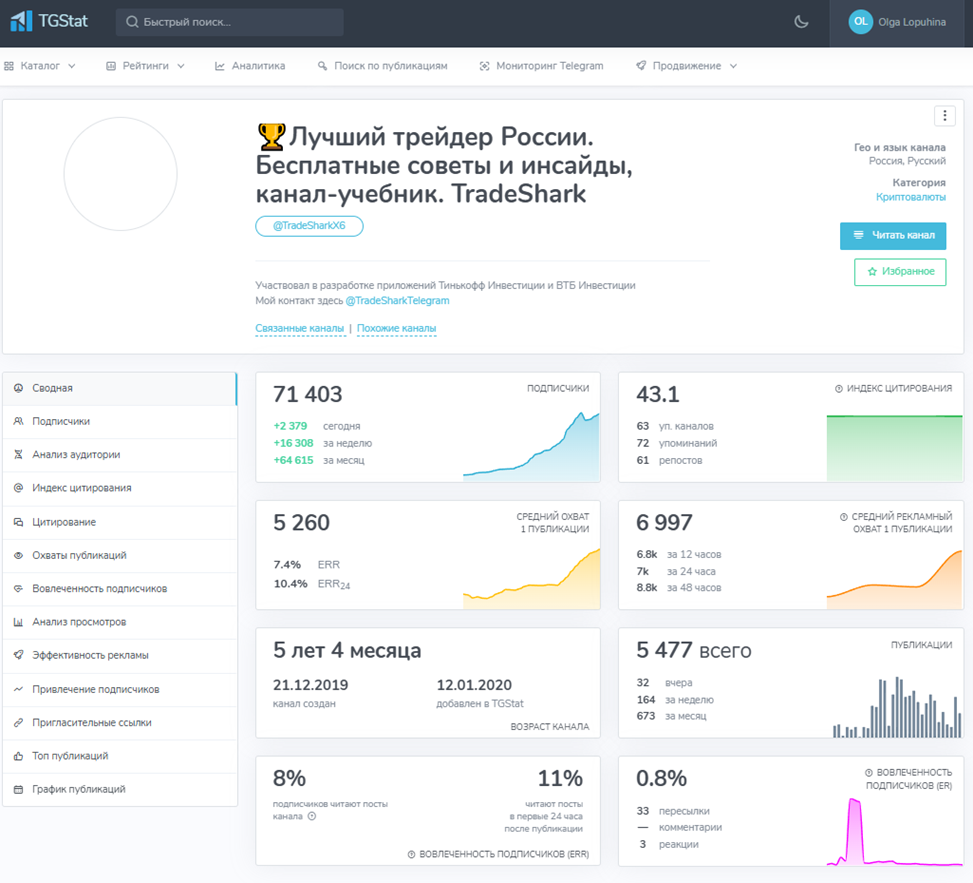Focus the Быстрый поиск search field
The image size is (973, 883).
coord(230,22)
